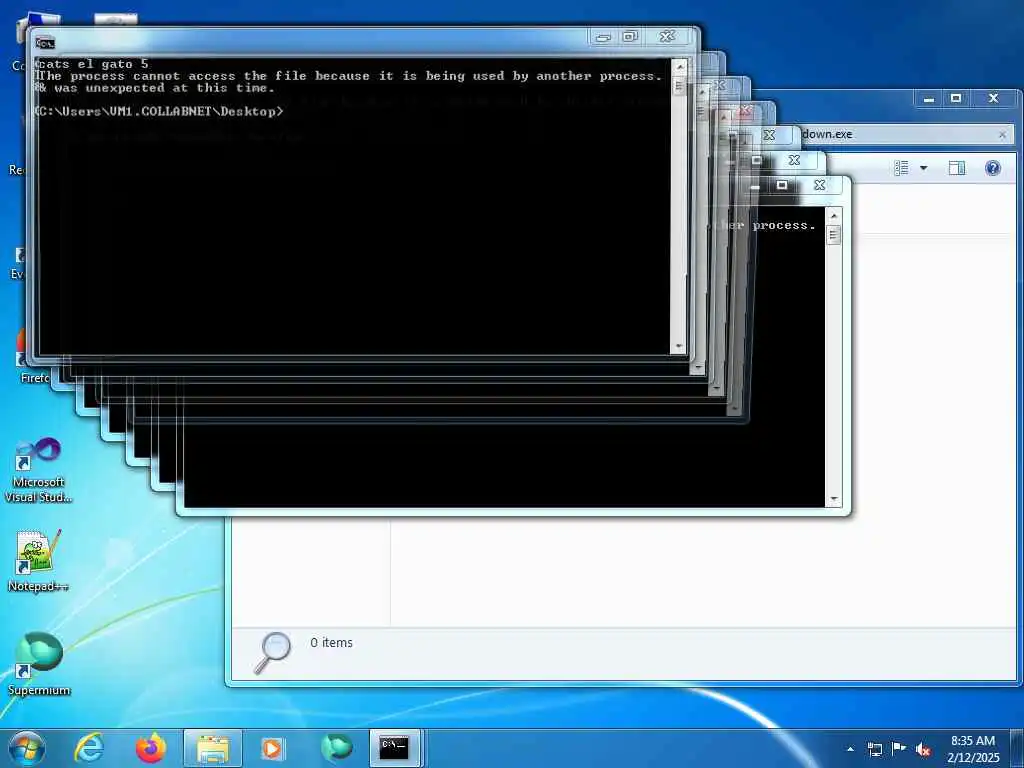Click scroll up arrow in rearmost console

click(x=833, y=215)
